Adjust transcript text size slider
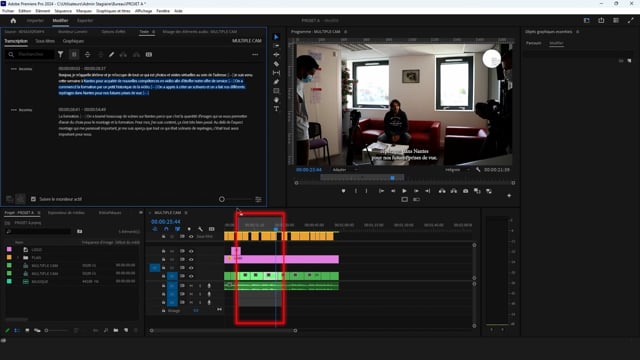 pyautogui.click(x=222, y=199)
